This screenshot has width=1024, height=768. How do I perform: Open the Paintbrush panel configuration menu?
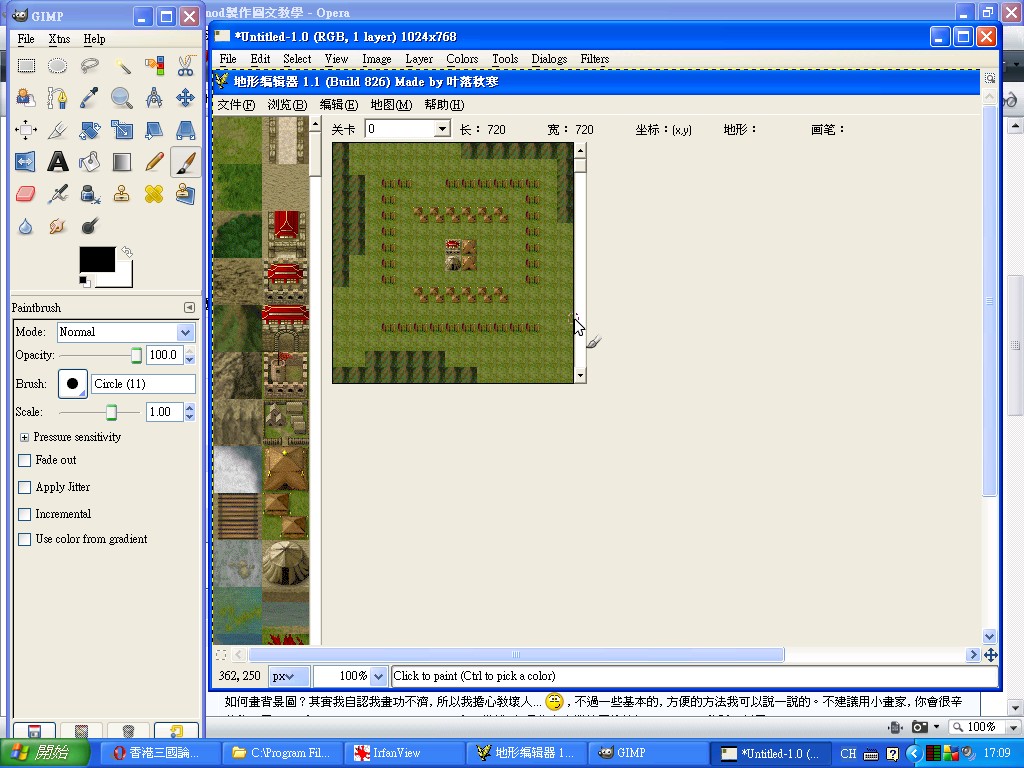(189, 308)
